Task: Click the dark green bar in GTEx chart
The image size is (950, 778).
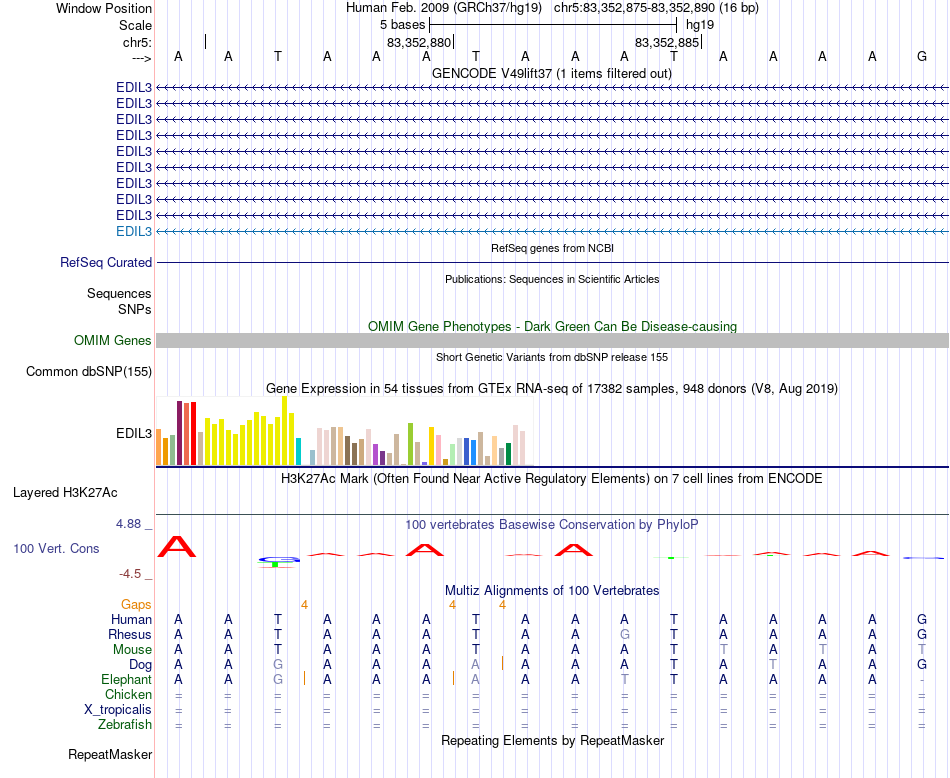Action: click(508, 454)
